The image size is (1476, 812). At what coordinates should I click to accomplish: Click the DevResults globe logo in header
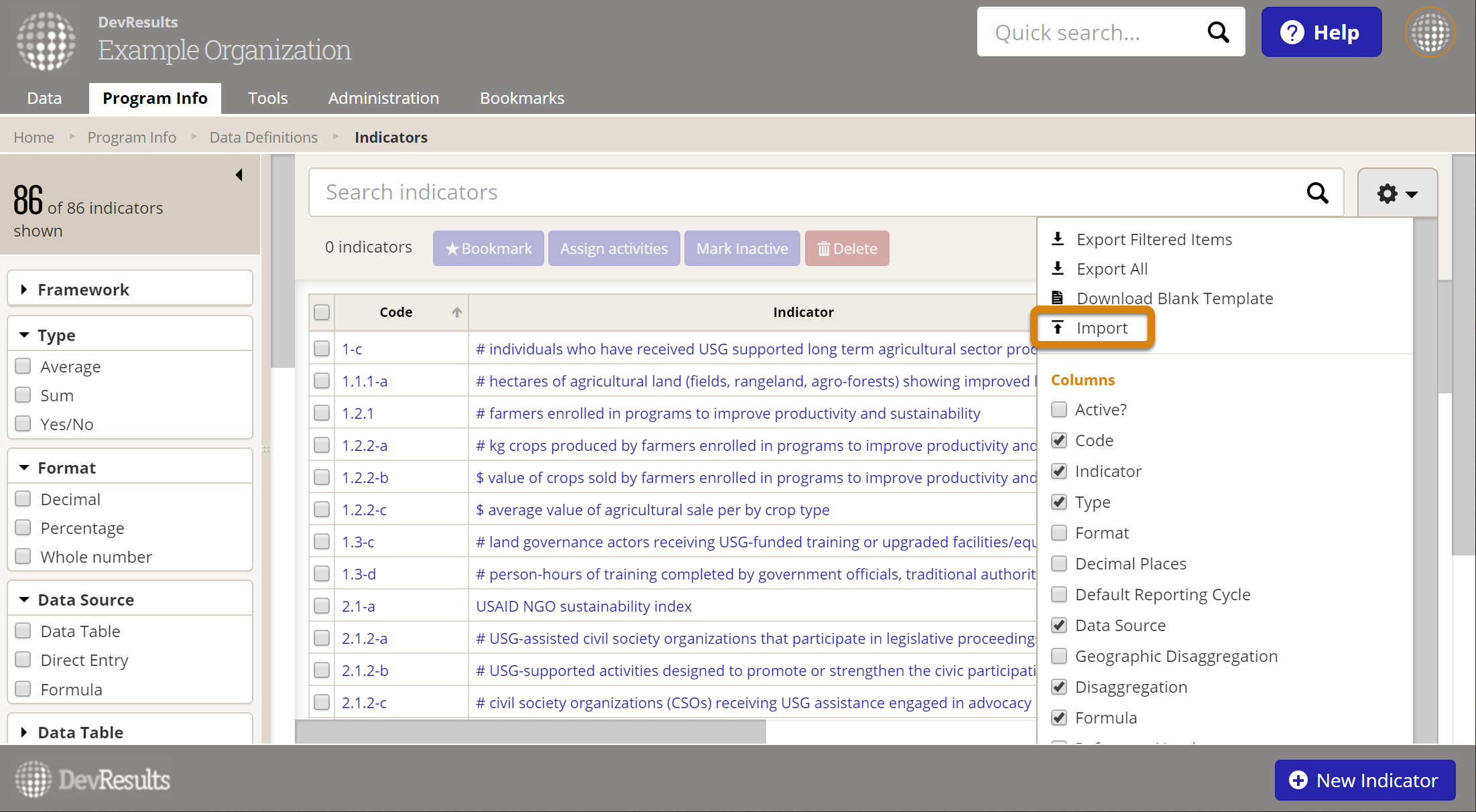click(46, 40)
